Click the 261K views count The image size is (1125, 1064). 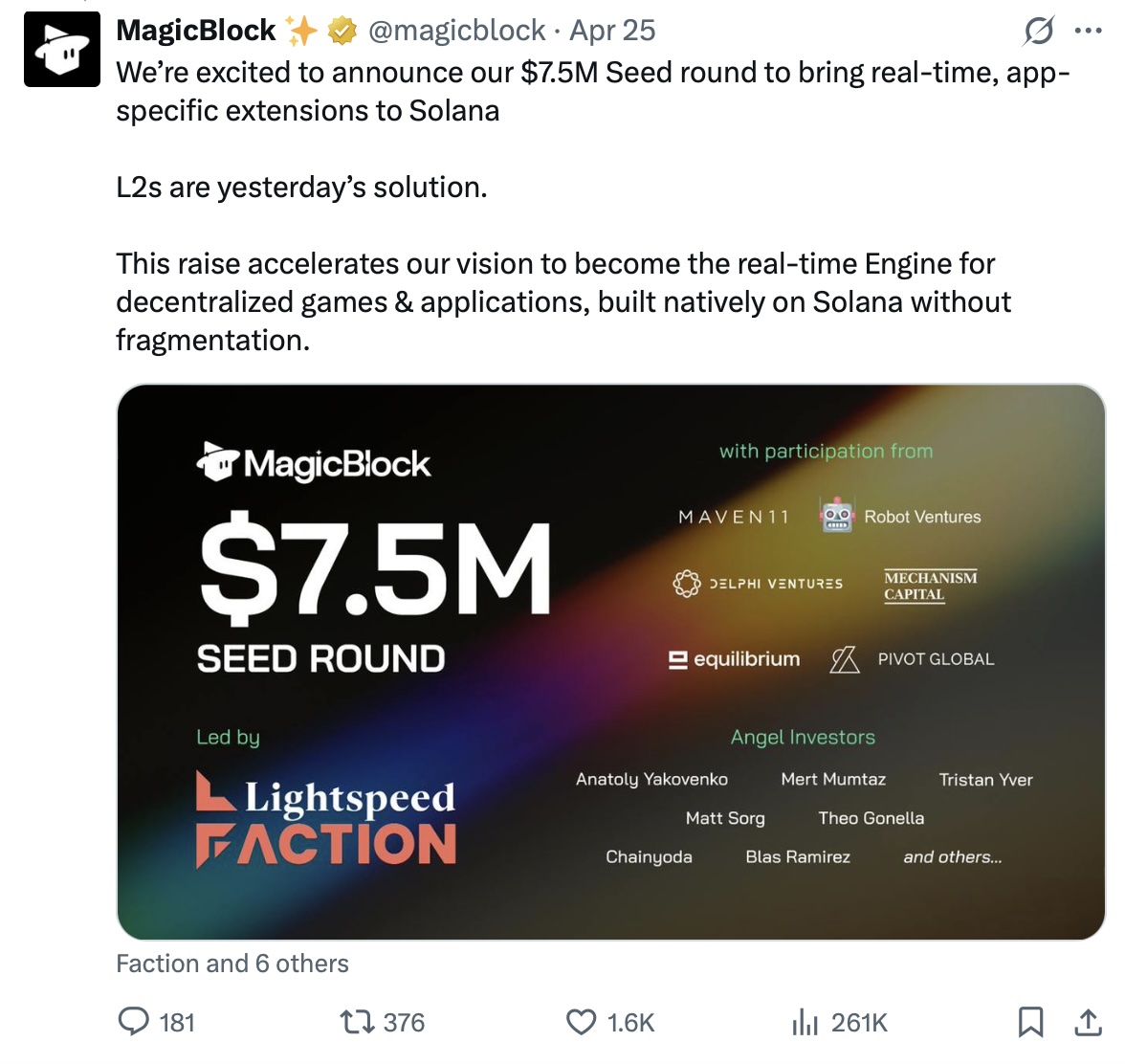point(859,1023)
